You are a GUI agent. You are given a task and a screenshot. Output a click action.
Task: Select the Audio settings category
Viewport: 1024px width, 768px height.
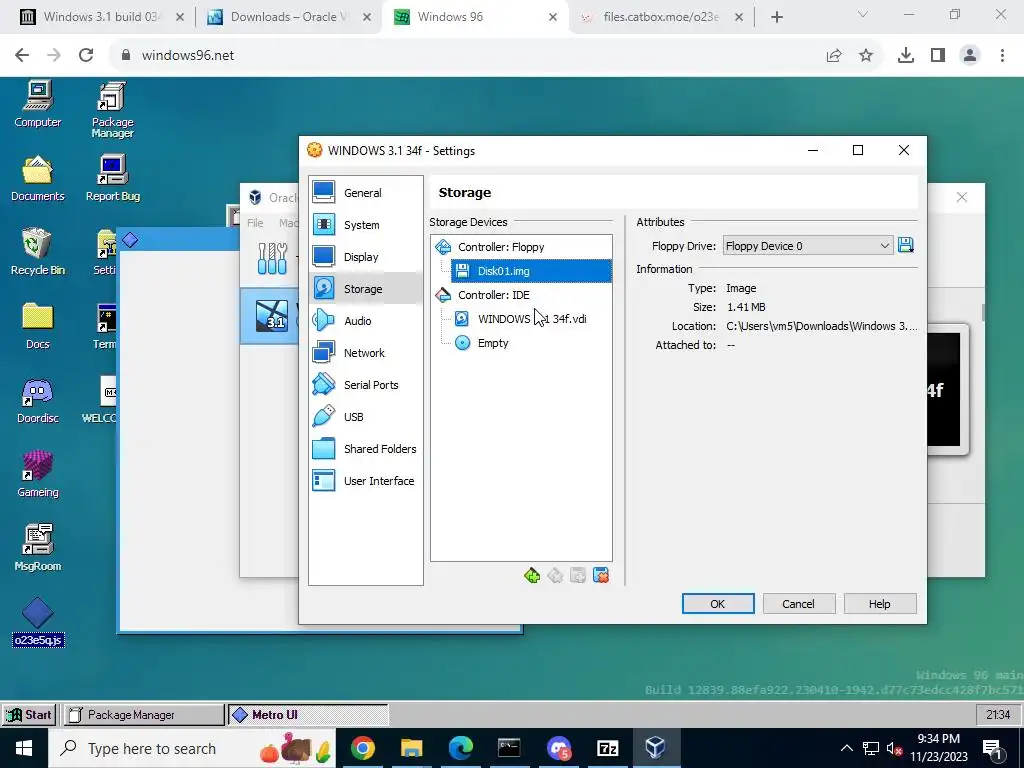366,321
